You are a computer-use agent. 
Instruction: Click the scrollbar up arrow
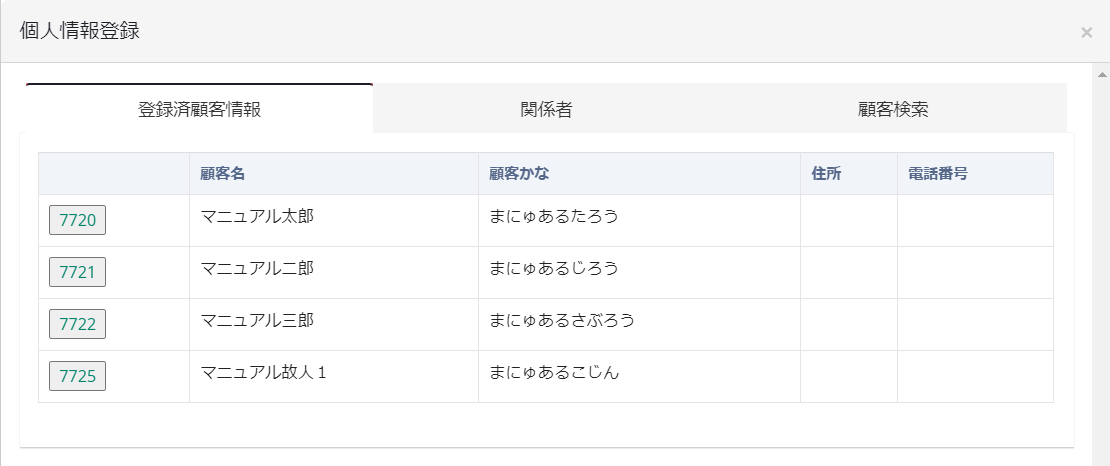[x=1102, y=74]
